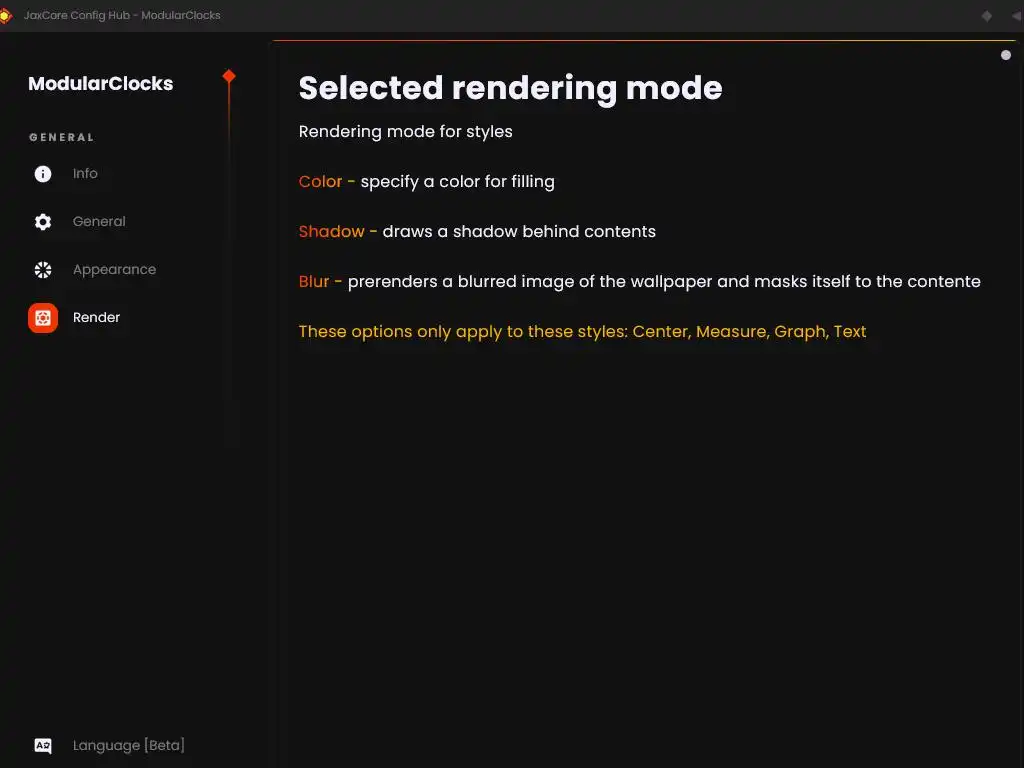Click the window title 'JaxCore Config Hub - ModularClocks'
1024x768 pixels.
point(122,15)
